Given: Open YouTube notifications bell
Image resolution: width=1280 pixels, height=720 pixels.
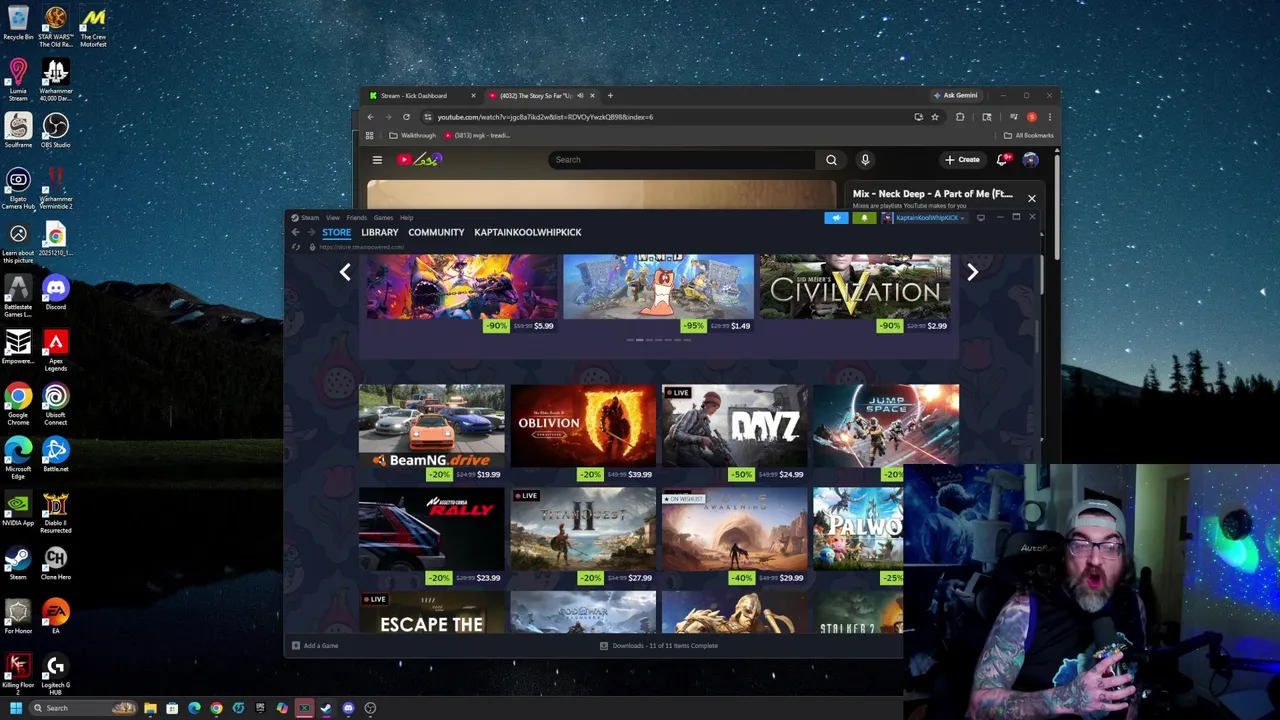Looking at the screenshot, I should pos(1002,160).
